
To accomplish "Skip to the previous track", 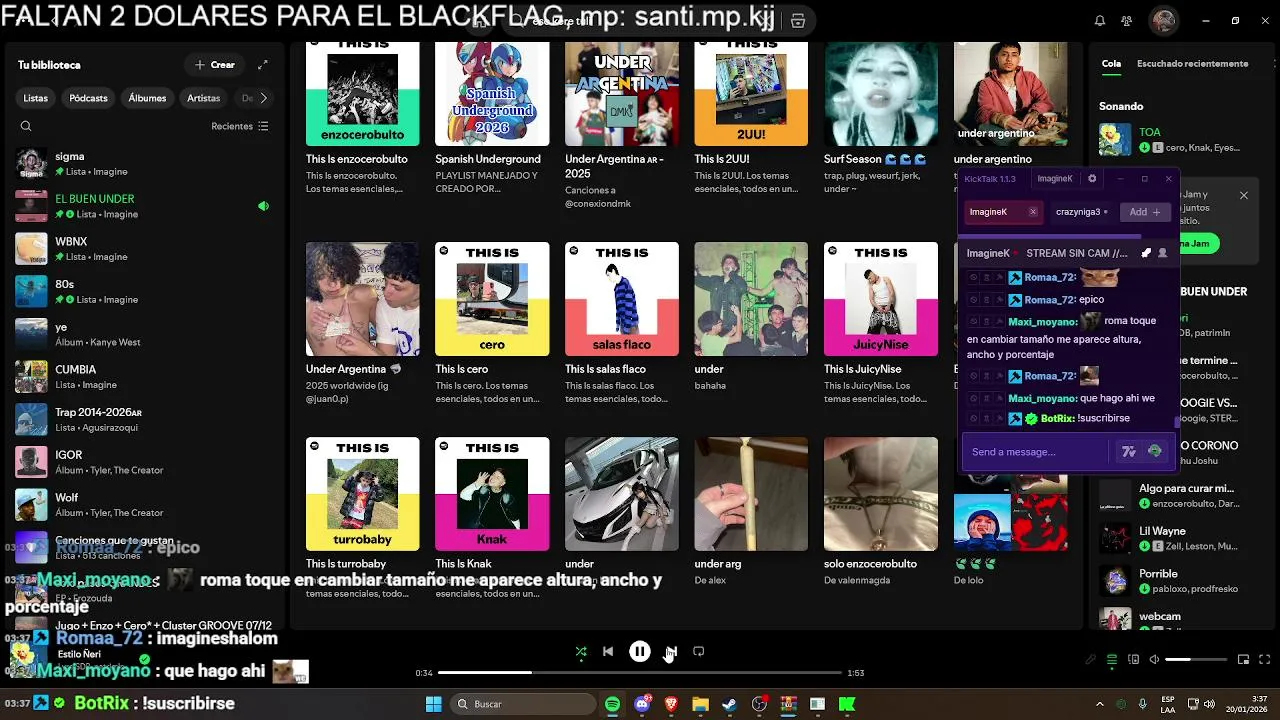I will tap(608, 651).
